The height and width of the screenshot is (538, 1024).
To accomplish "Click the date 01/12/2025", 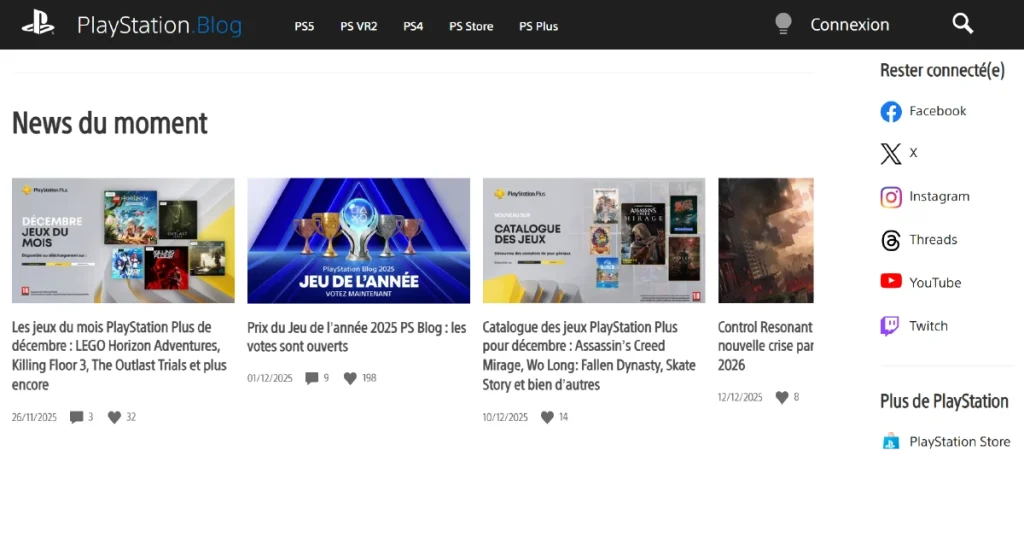I will pos(270,378).
